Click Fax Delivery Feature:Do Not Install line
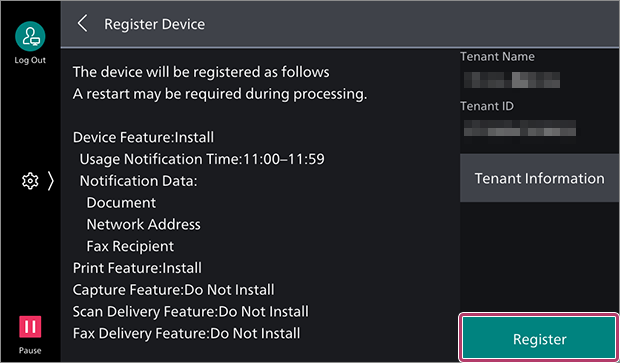Image resolution: width=620 pixels, height=363 pixels. pyautogui.click(x=186, y=333)
